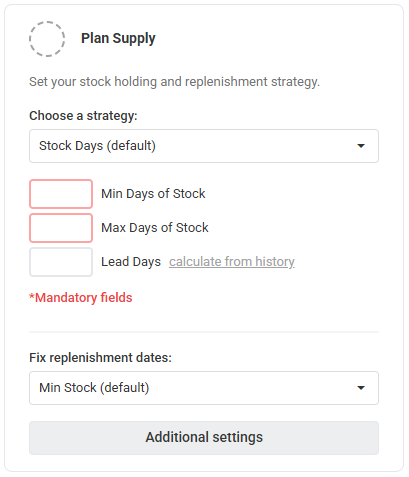The width and height of the screenshot is (409, 477).
Task: Select the Stock Days (default) text
Action: [97, 146]
